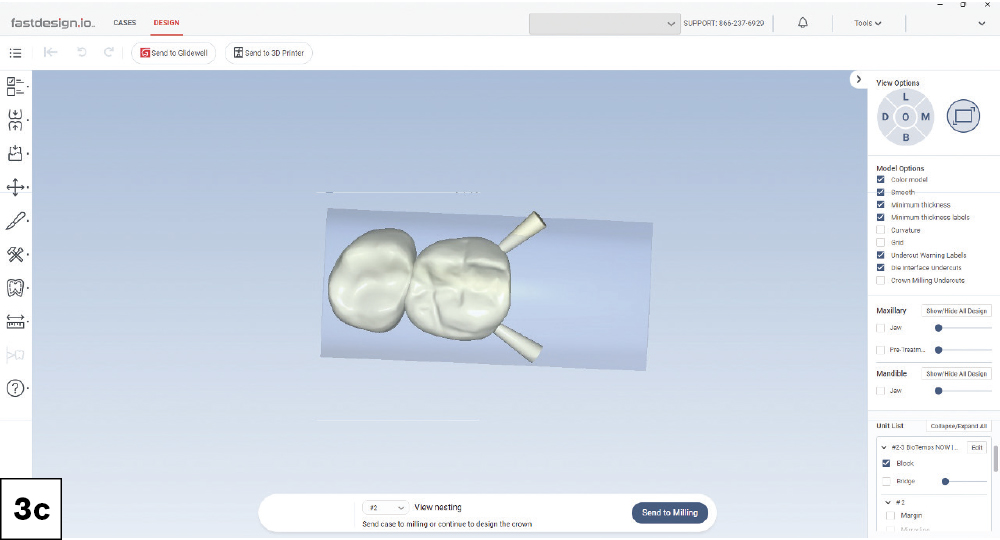Enable the Margin checkbox under #2
The height and width of the screenshot is (540, 1000).
click(891, 515)
